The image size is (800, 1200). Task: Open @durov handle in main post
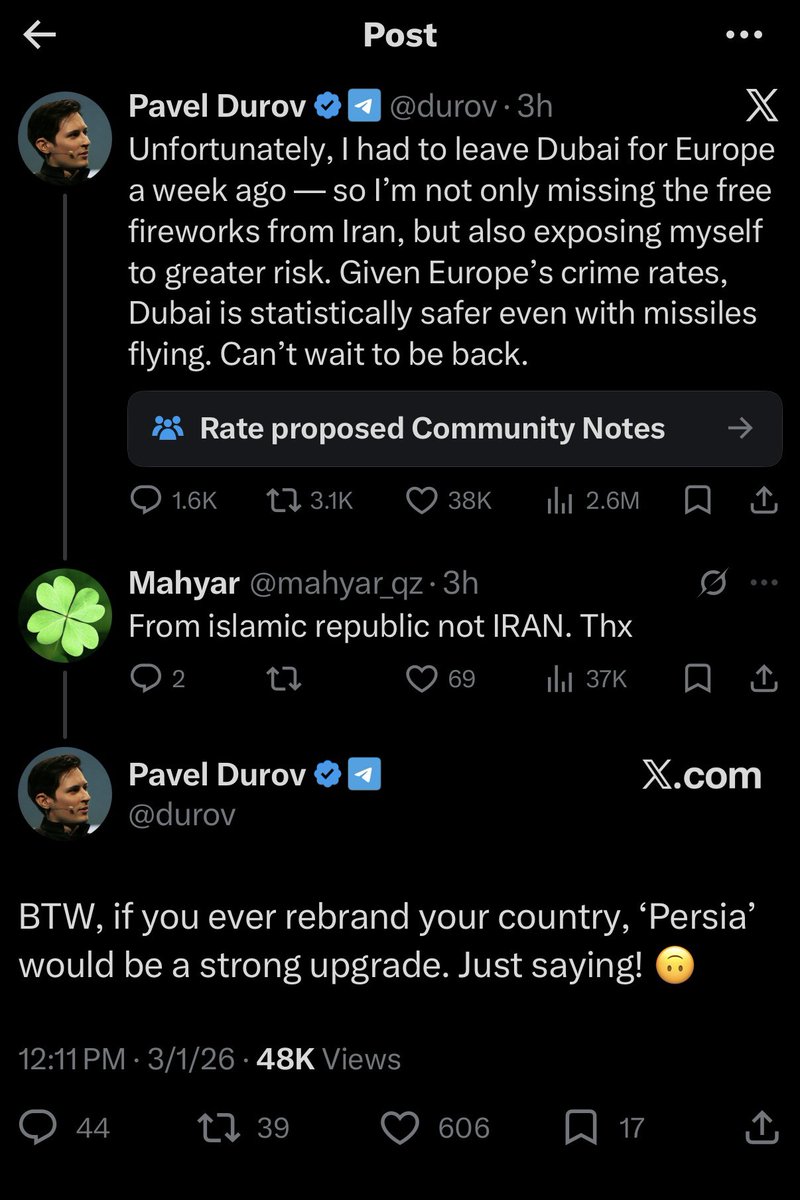click(182, 814)
